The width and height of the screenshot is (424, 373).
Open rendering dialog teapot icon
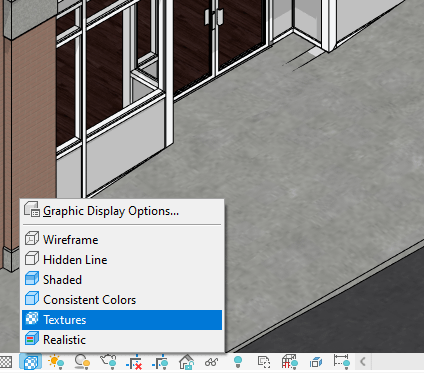(x=108, y=362)
